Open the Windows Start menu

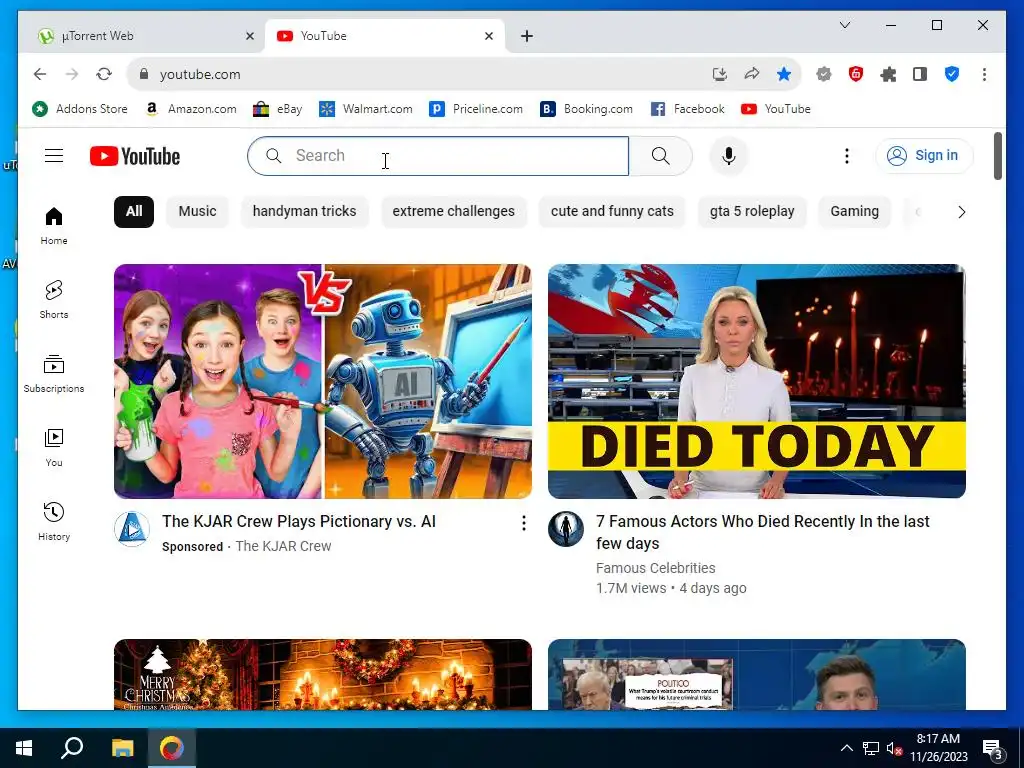24,748
